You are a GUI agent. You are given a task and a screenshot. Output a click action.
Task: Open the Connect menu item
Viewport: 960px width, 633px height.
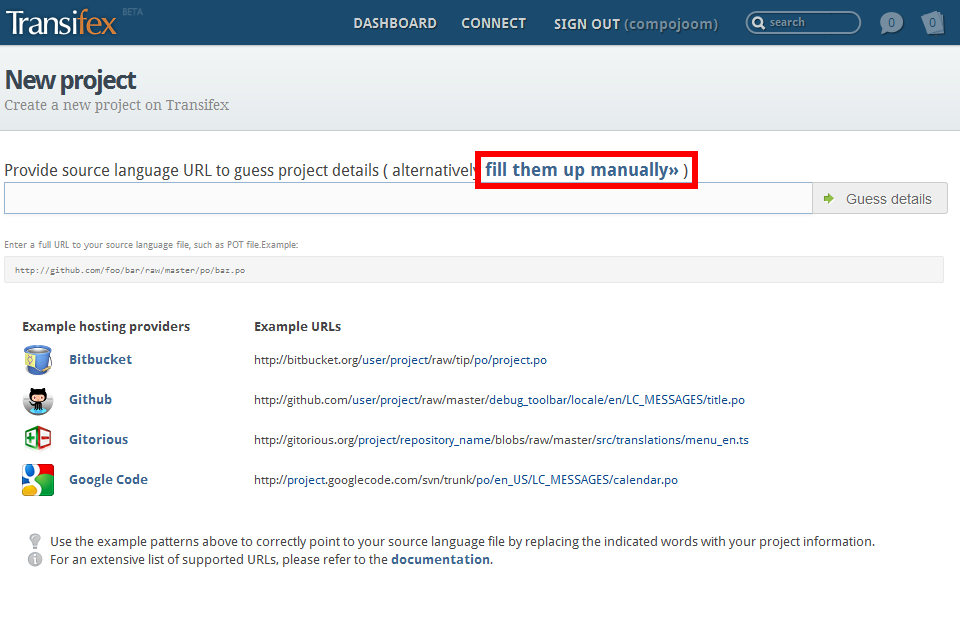pos(493,23)
